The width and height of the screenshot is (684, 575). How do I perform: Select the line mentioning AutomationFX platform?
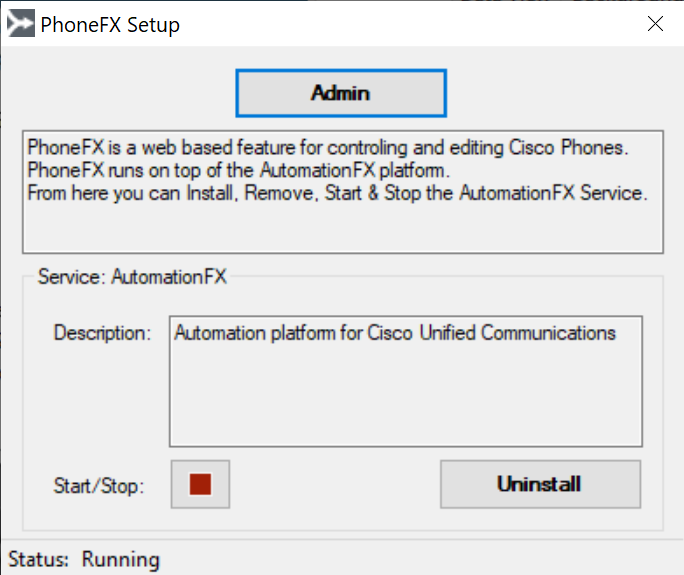(238, 170)
